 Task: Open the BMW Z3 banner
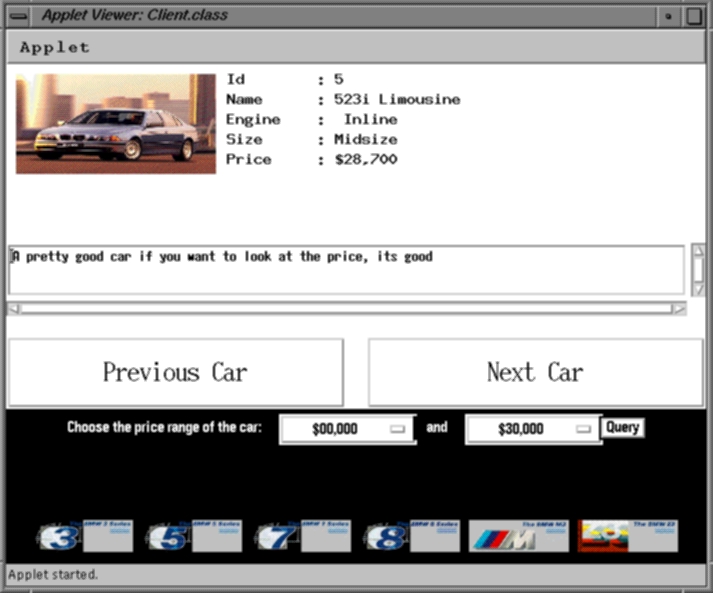628,536
